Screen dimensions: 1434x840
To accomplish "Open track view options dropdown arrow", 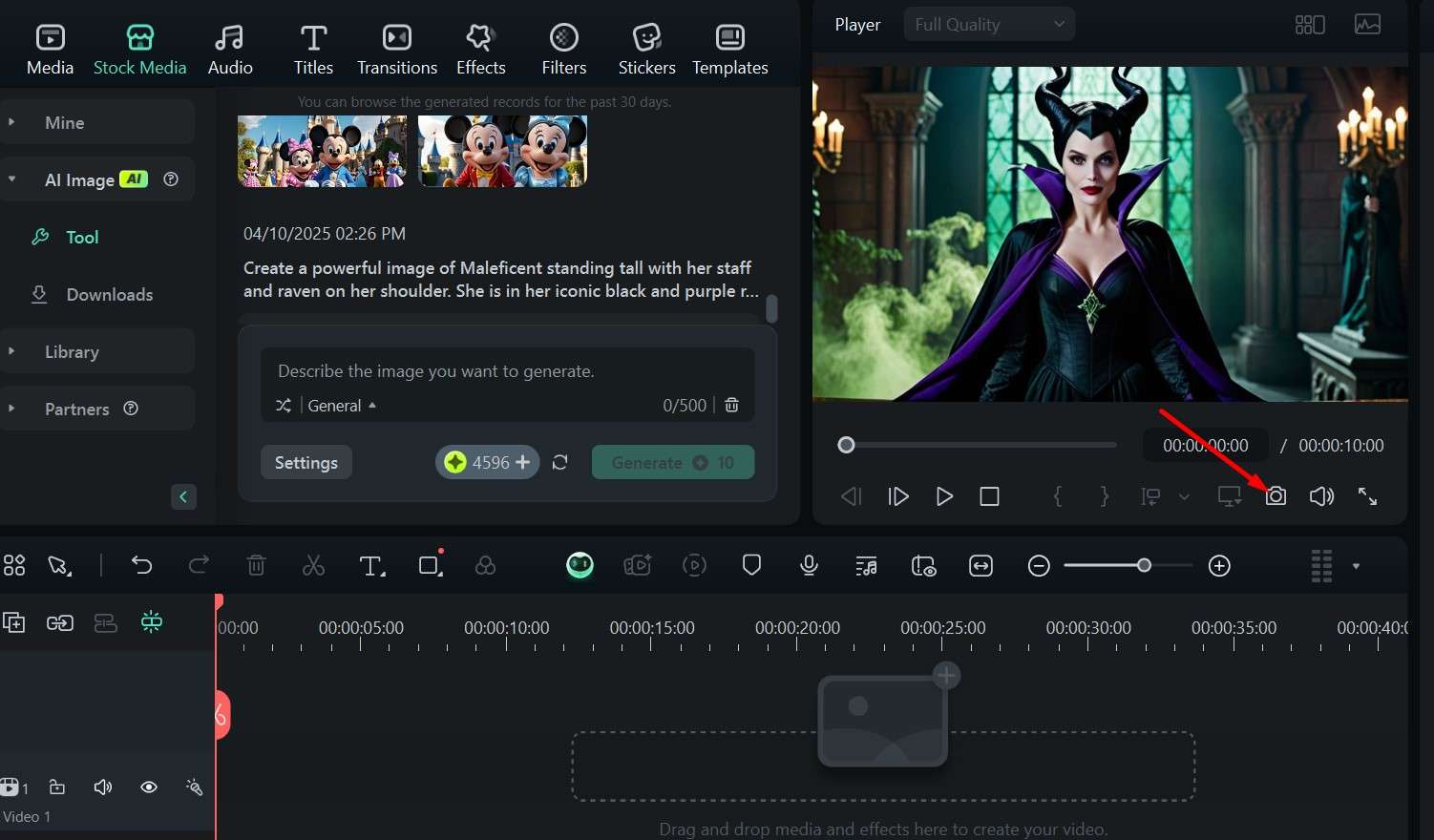I will (1356, 566).
